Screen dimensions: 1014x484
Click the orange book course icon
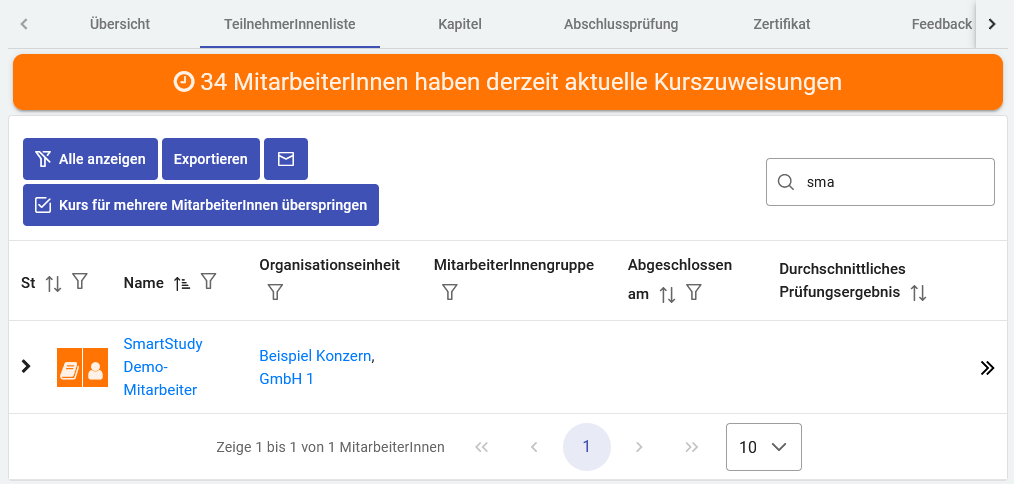[69, 368]
